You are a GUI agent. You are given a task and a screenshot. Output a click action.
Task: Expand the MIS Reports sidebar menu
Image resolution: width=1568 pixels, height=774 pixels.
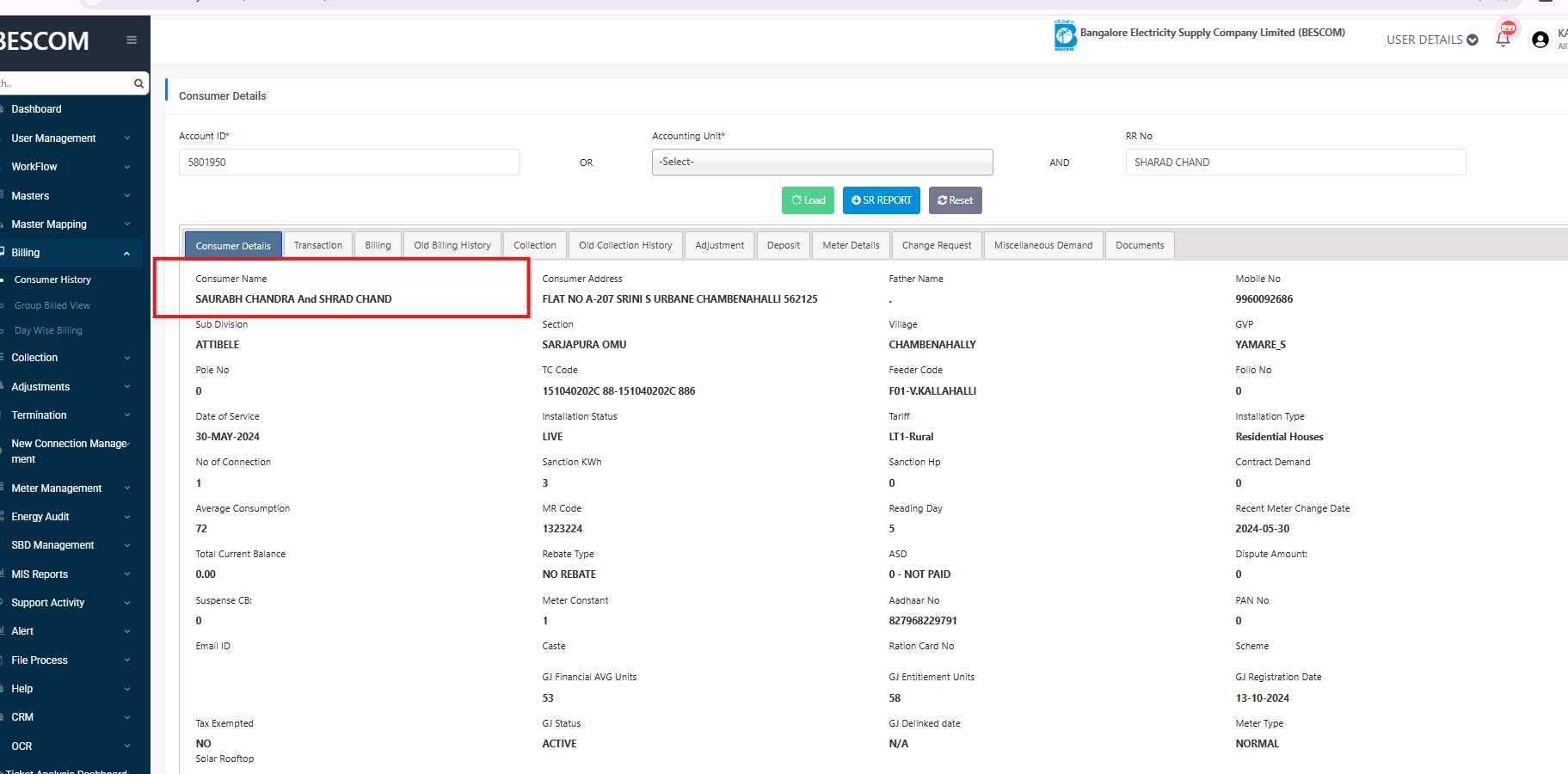pyautogui.click(x=71, y=574)
